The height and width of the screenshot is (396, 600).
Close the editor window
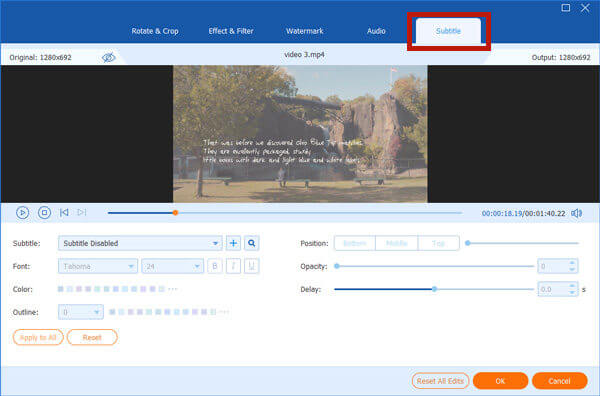point(585,8)
